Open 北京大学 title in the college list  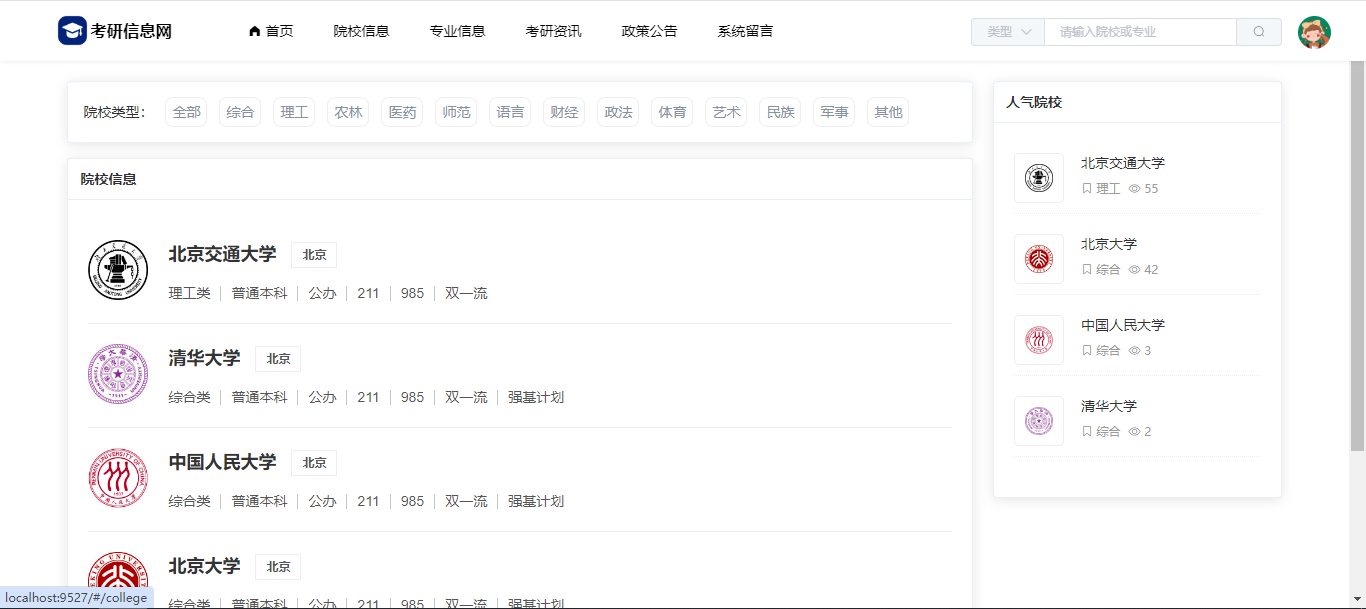pos(204,566)
